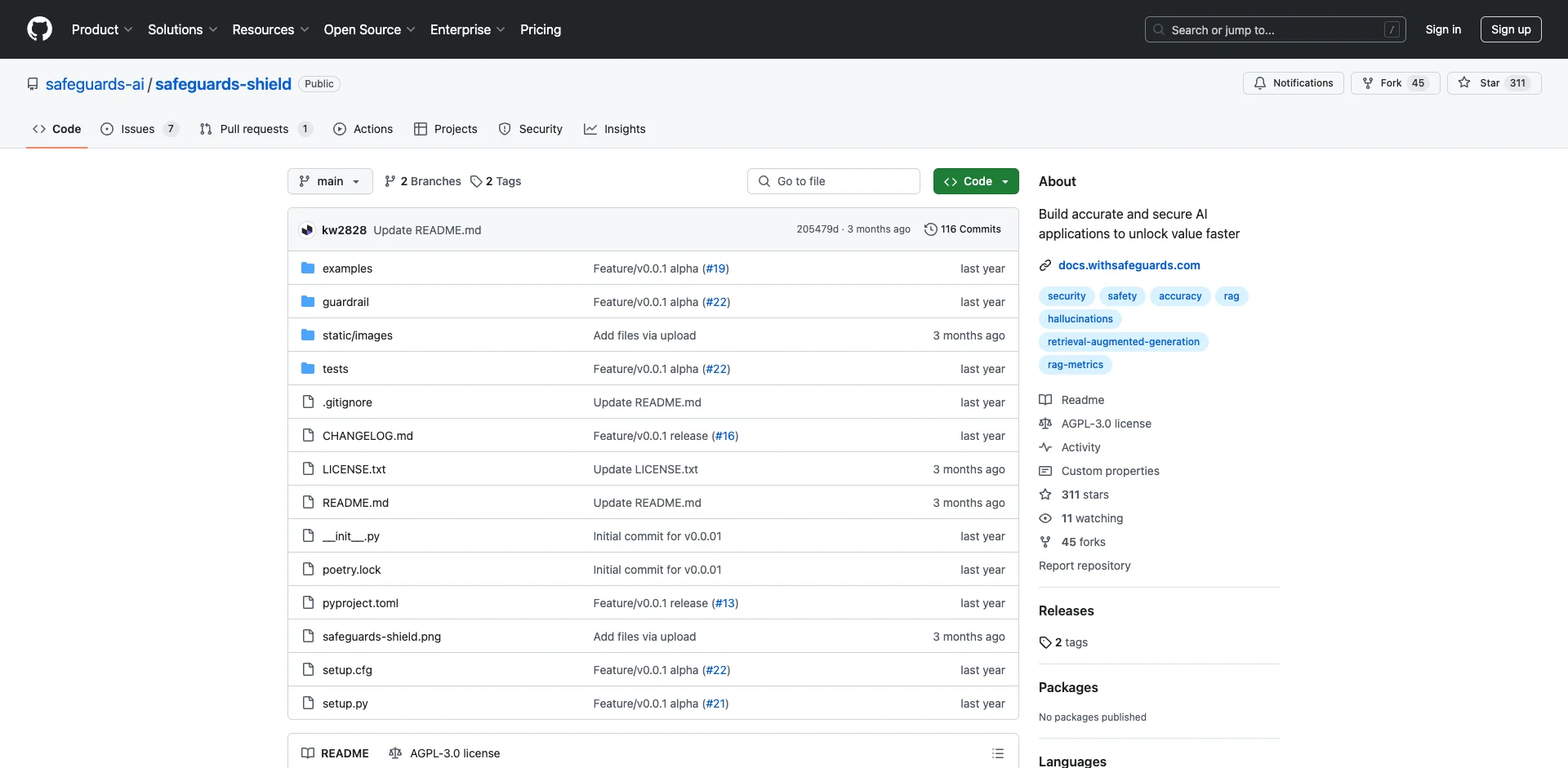
Task: Click the repository book icon beside safeguards-ai
Action: tap(33, 84)
